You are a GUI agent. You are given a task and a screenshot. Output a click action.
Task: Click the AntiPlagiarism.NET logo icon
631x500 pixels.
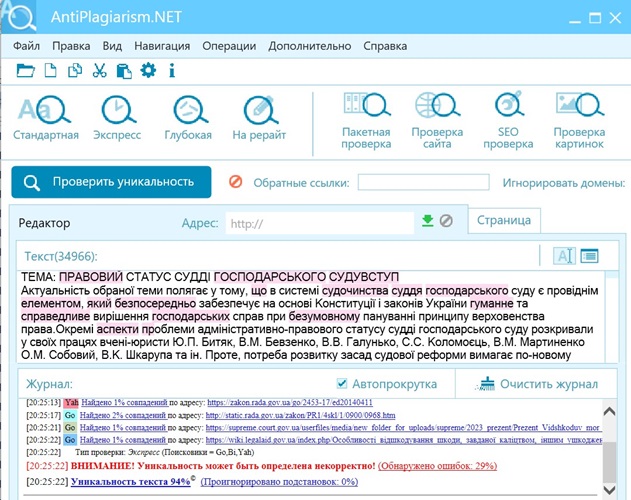[x=19, y=16]
